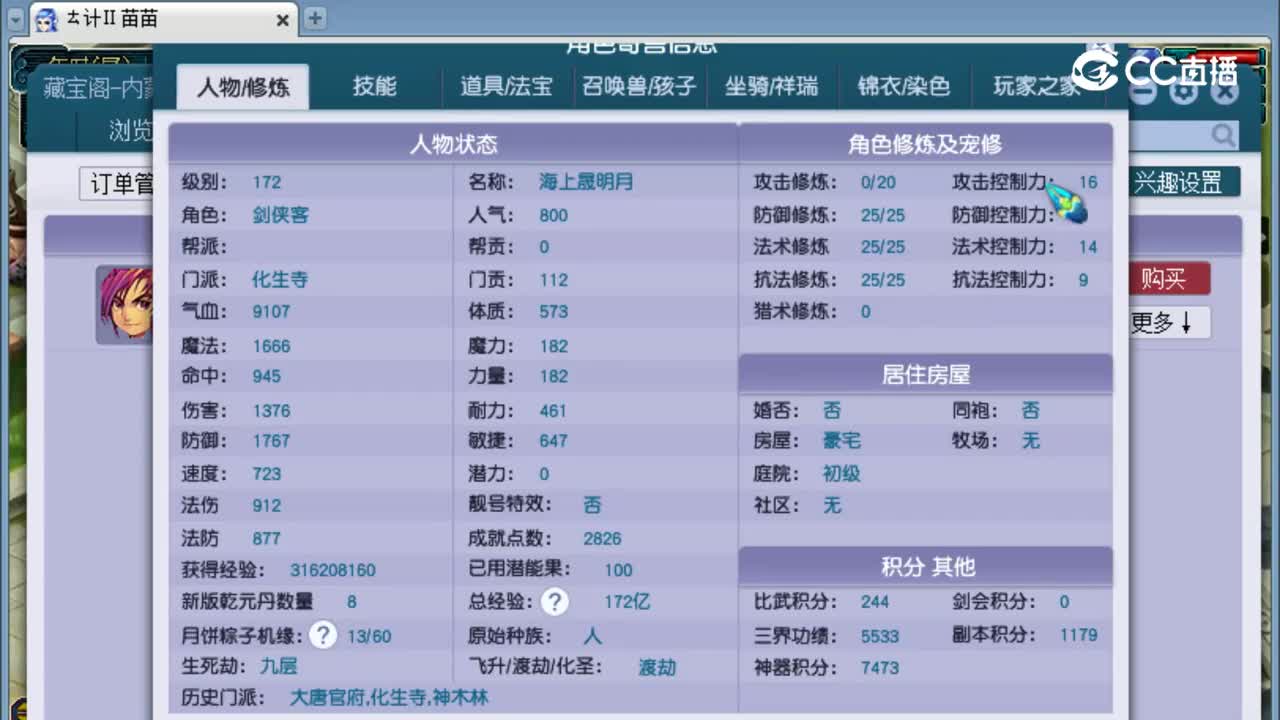
Task: Click the 门贡 value 112
Action: point(553,280)
